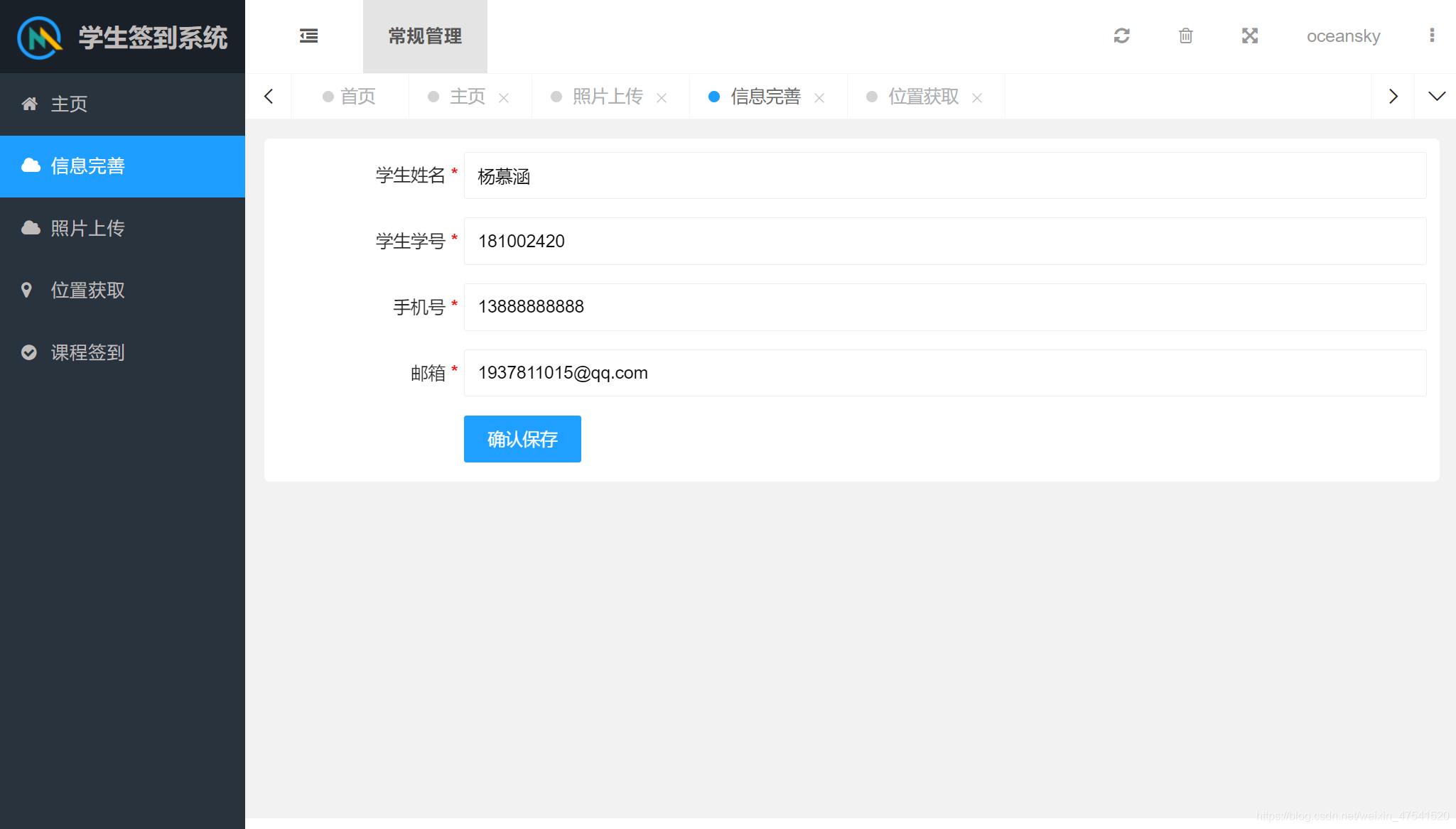Click the location pin icon beside 位置获取

pyautogui.click(x=29, y=290)
